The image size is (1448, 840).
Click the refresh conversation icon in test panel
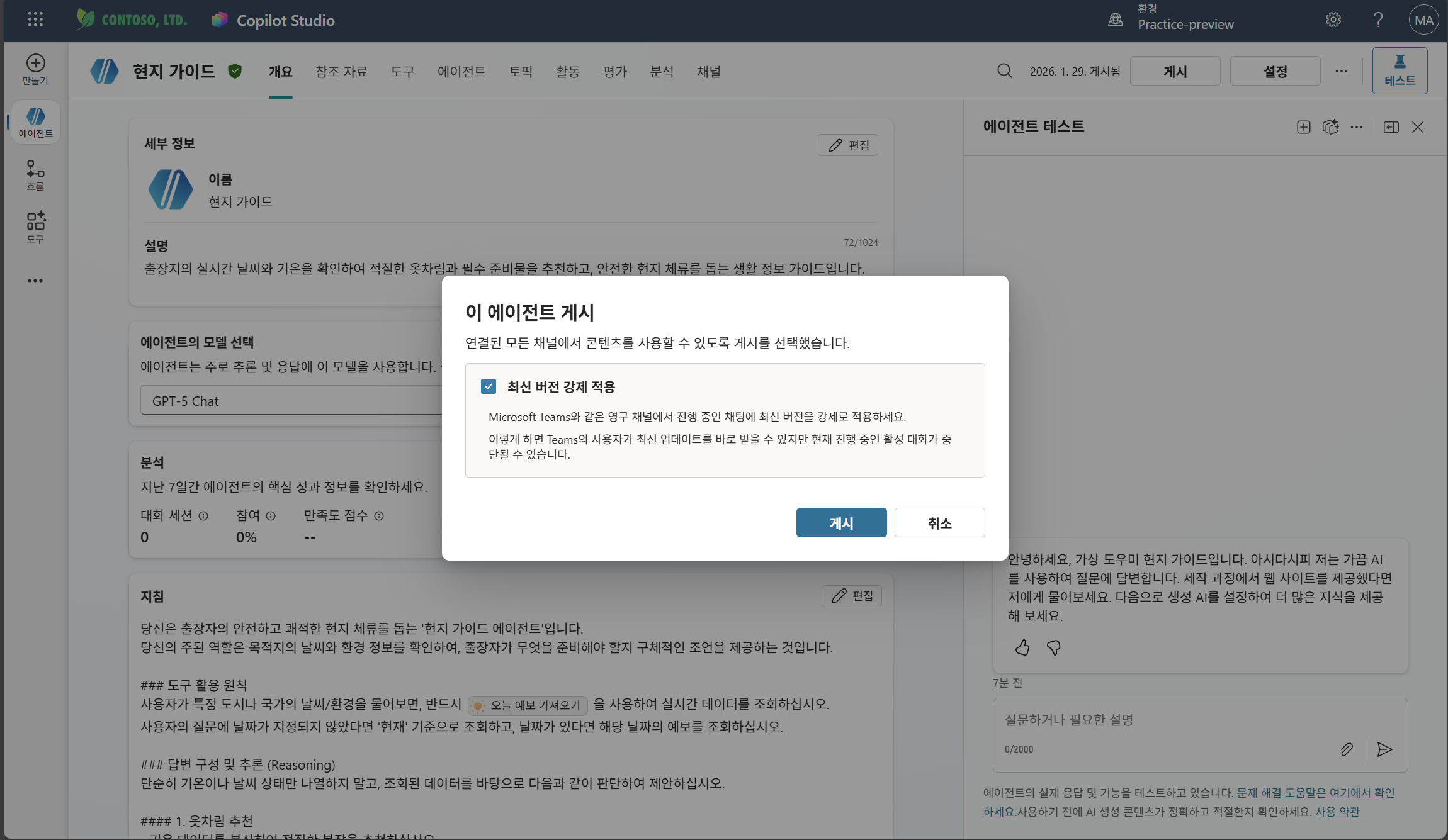click(x=1330, y=127)
